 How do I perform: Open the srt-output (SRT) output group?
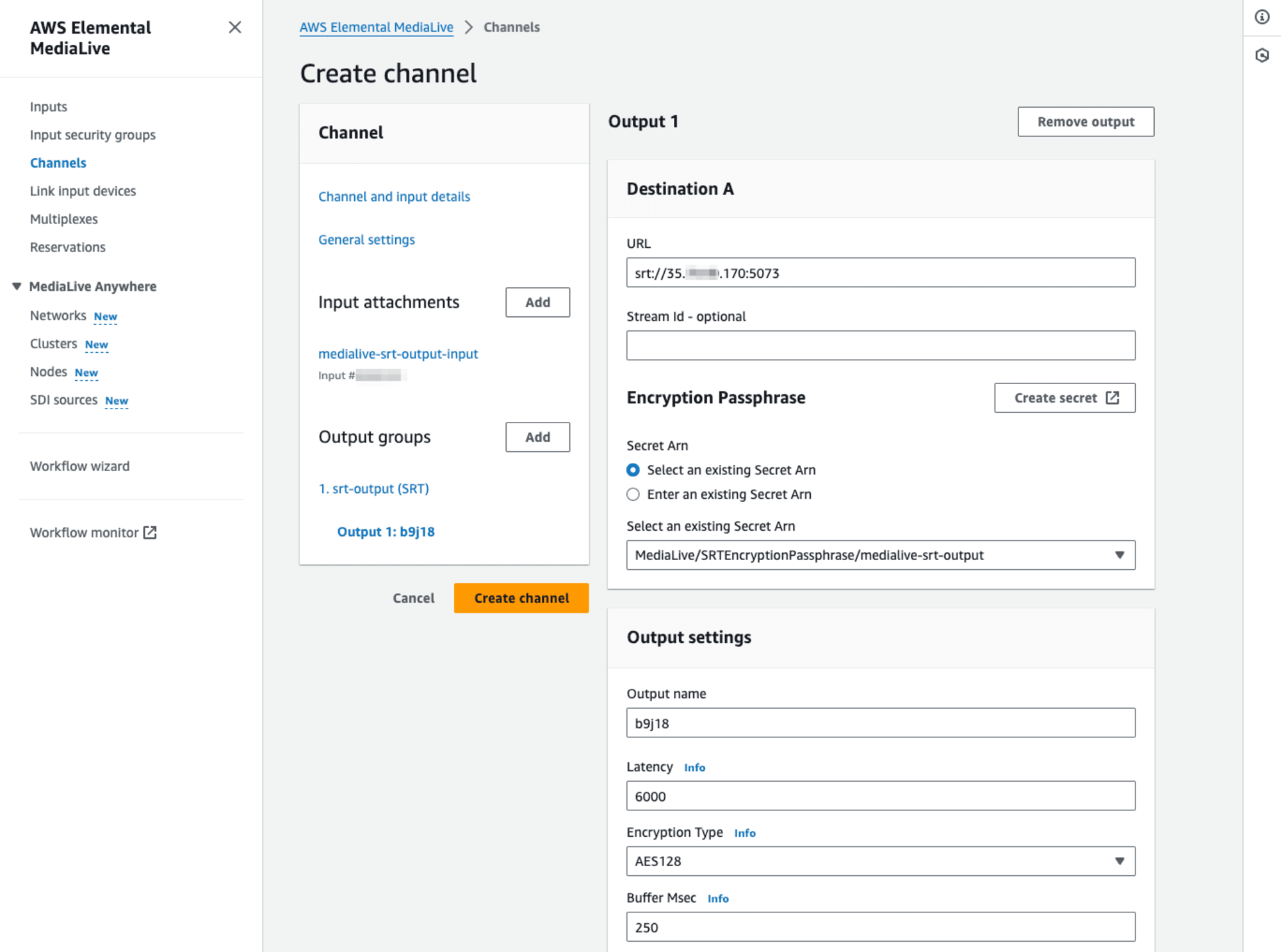click(x=374, y=488)
